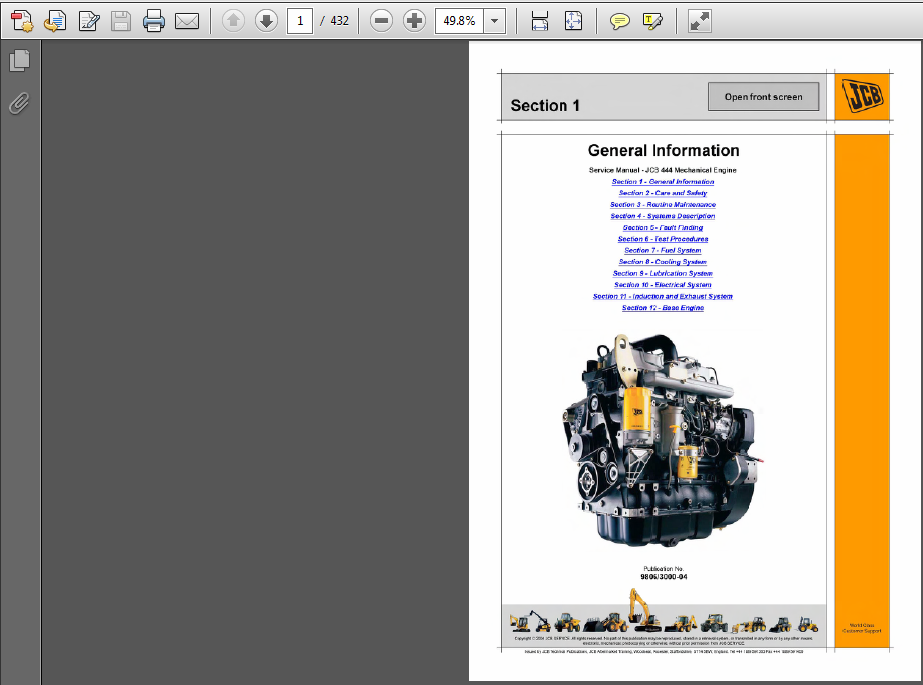Open Section 7 - Fuel System link

[x=663, y=250]
